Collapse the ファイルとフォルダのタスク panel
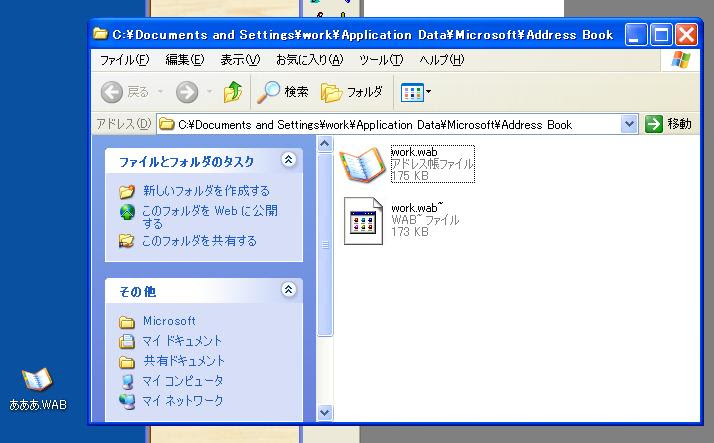The width and height of the screenshot is (714, 443). (x=289, y=160)
